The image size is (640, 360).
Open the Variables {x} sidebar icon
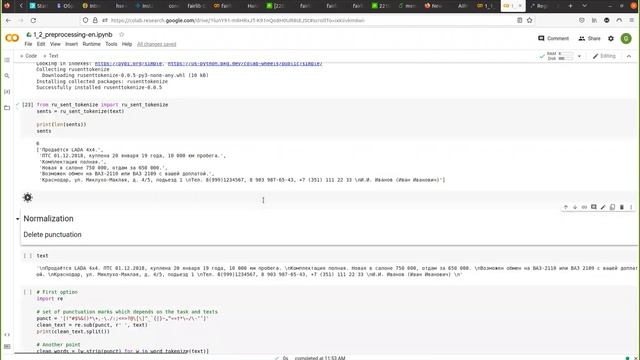pos(7,91)
